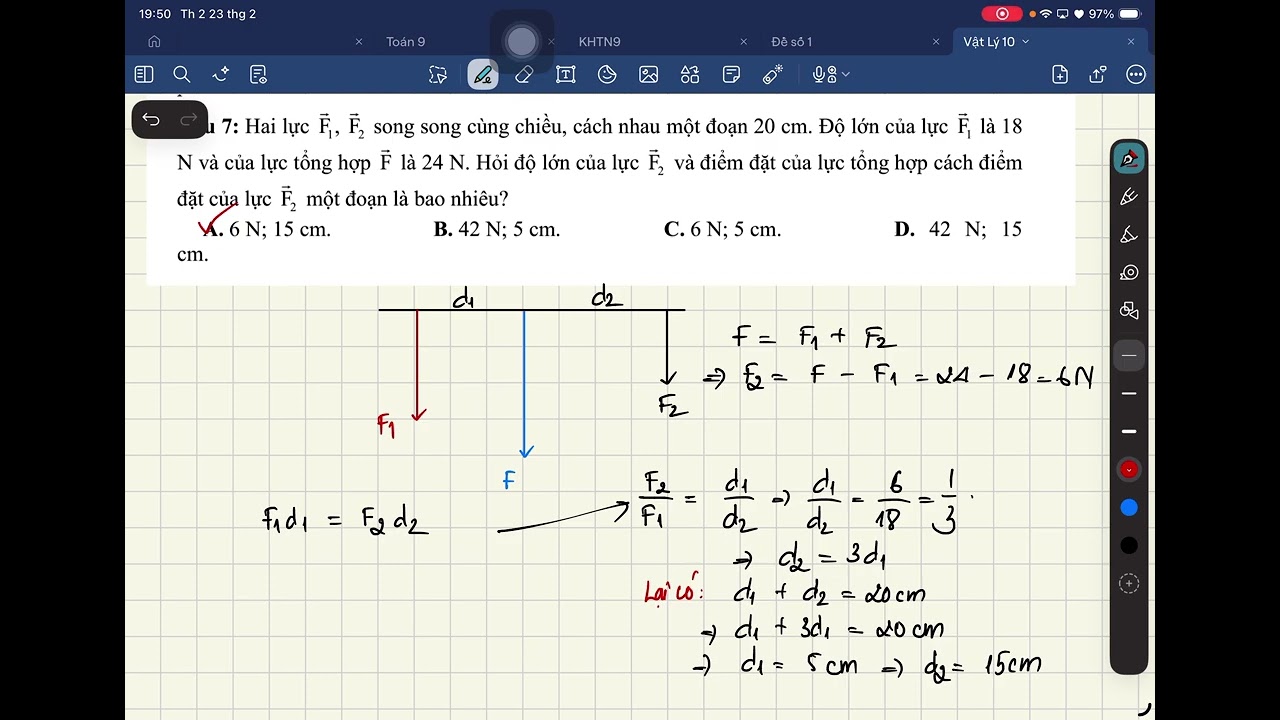Choose the brush pen in side panel
Image resolution: width=1280 pixels, height=720 pixels.
(x=1129, y=235)
